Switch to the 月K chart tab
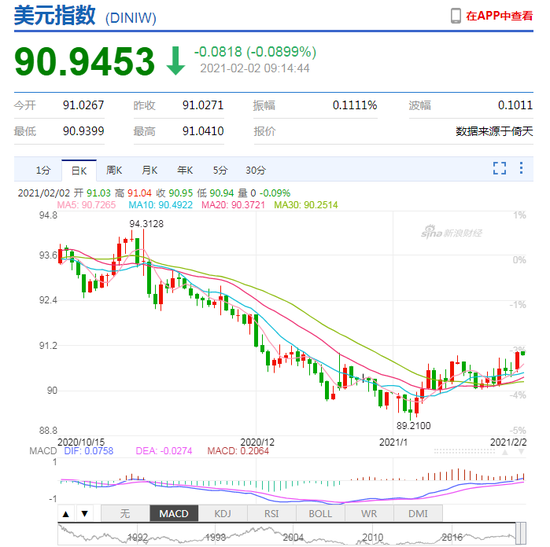Viewport: 550px width, 547px height. 149,171
